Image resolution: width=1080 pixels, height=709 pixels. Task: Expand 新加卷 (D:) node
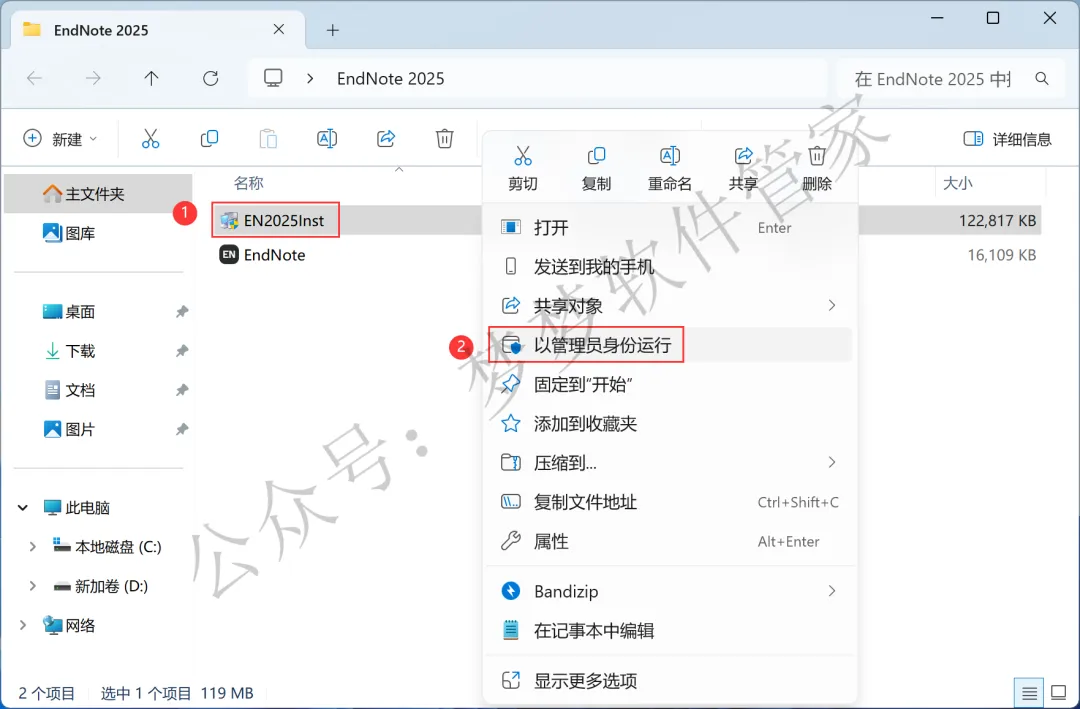32,586
